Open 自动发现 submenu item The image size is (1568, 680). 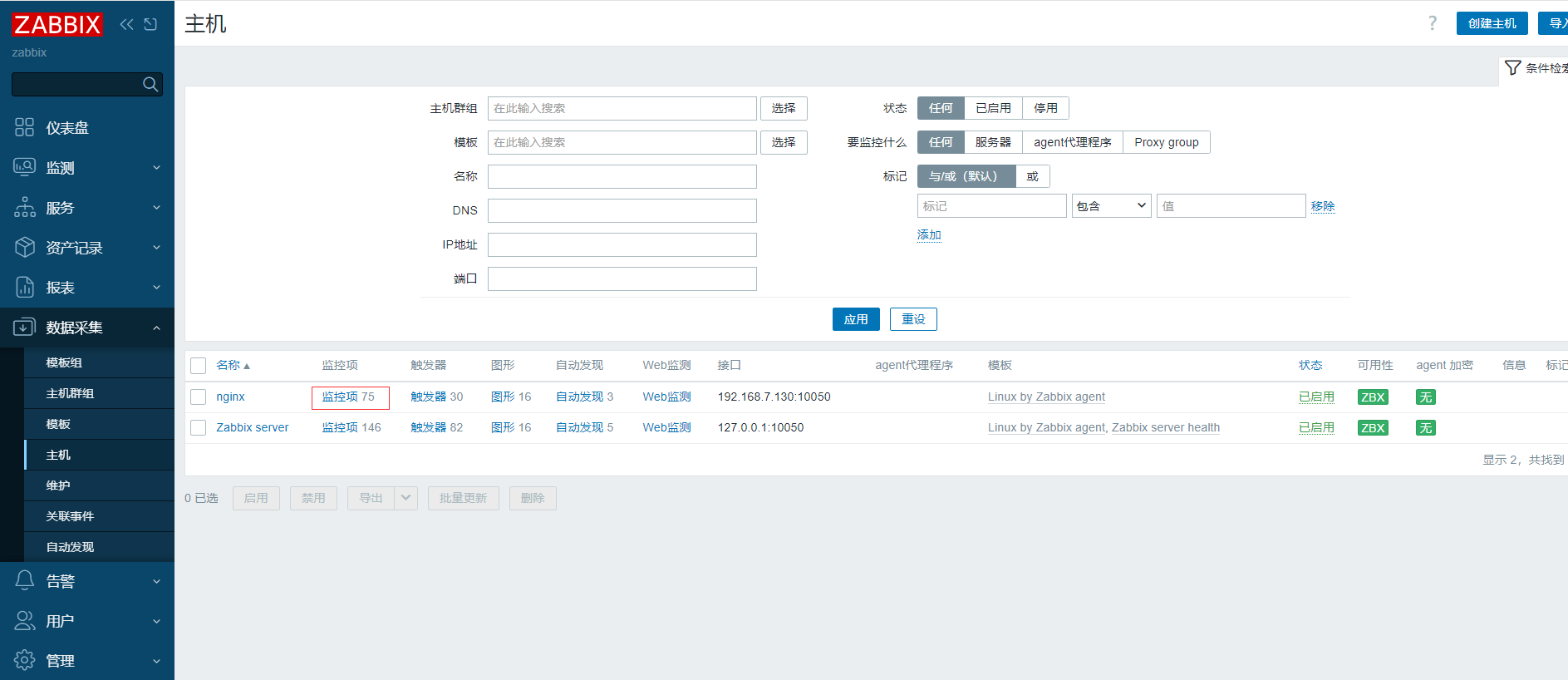[99, 547]
